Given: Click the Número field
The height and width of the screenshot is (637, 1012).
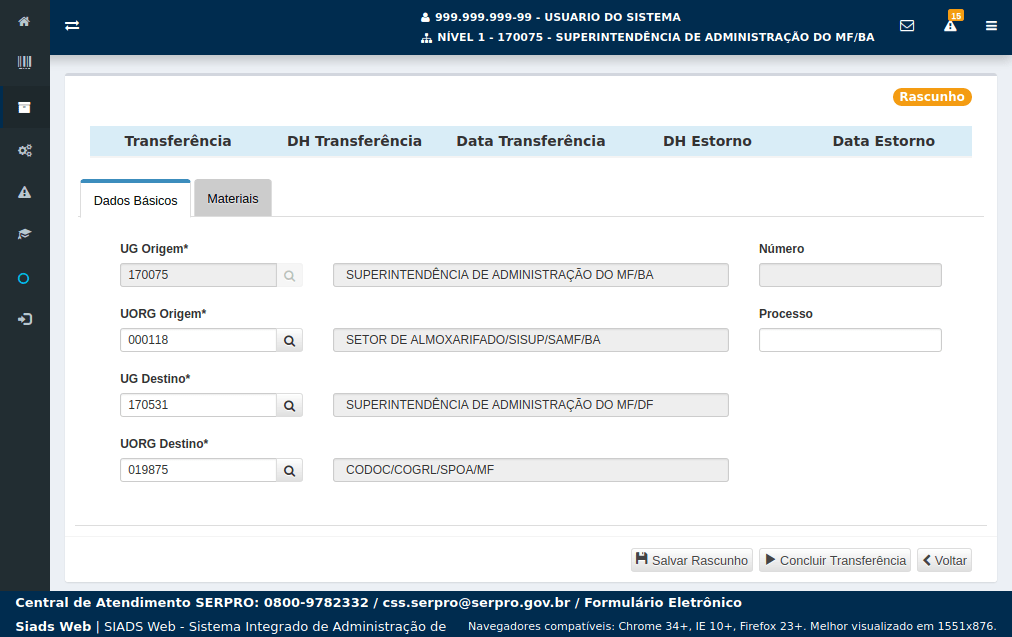Looking at the screenshot, I should point(850,275).
